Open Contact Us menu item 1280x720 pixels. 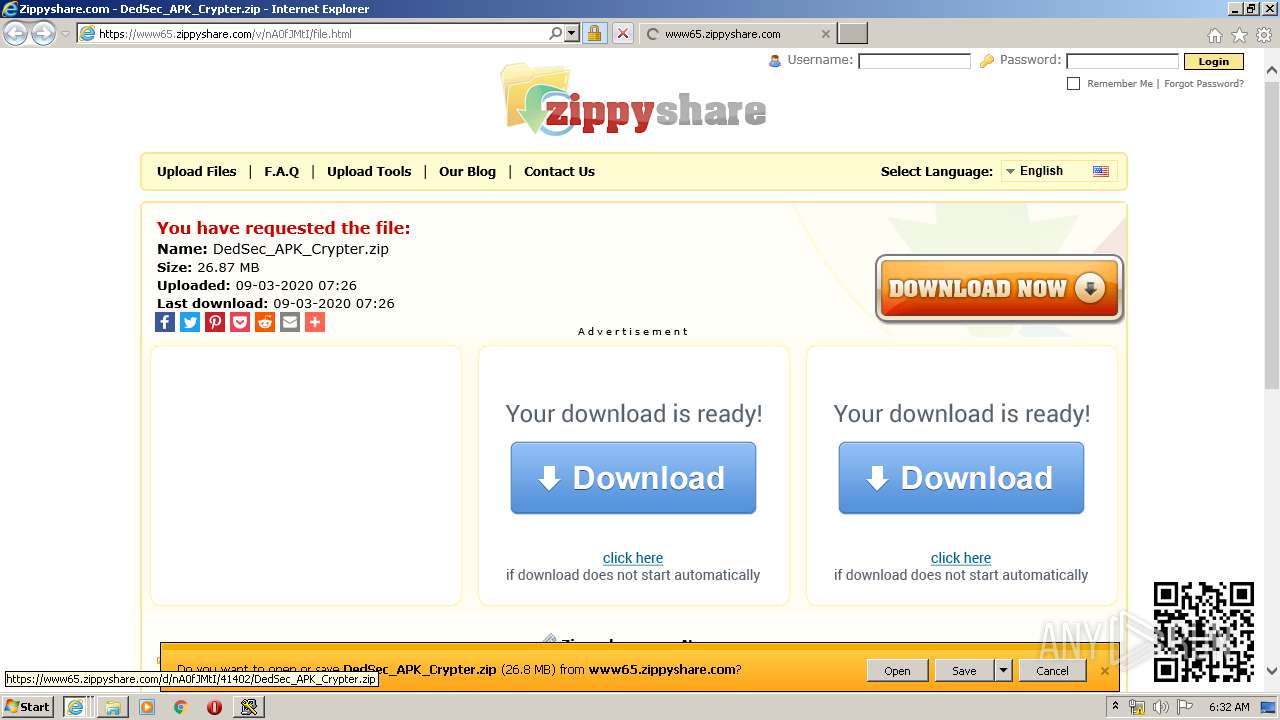pos(559,171)
